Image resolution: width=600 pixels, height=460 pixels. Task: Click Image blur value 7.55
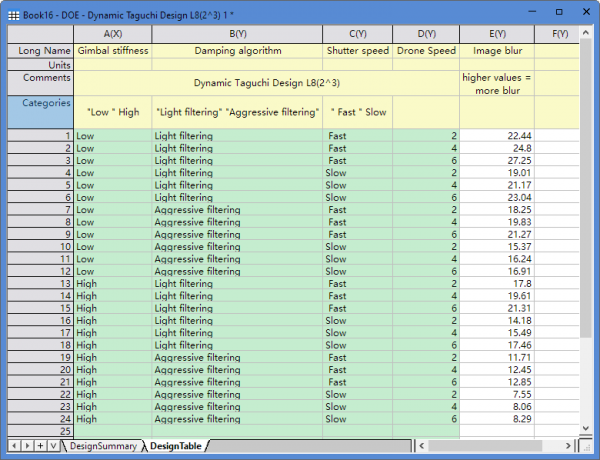click(497, 394)
